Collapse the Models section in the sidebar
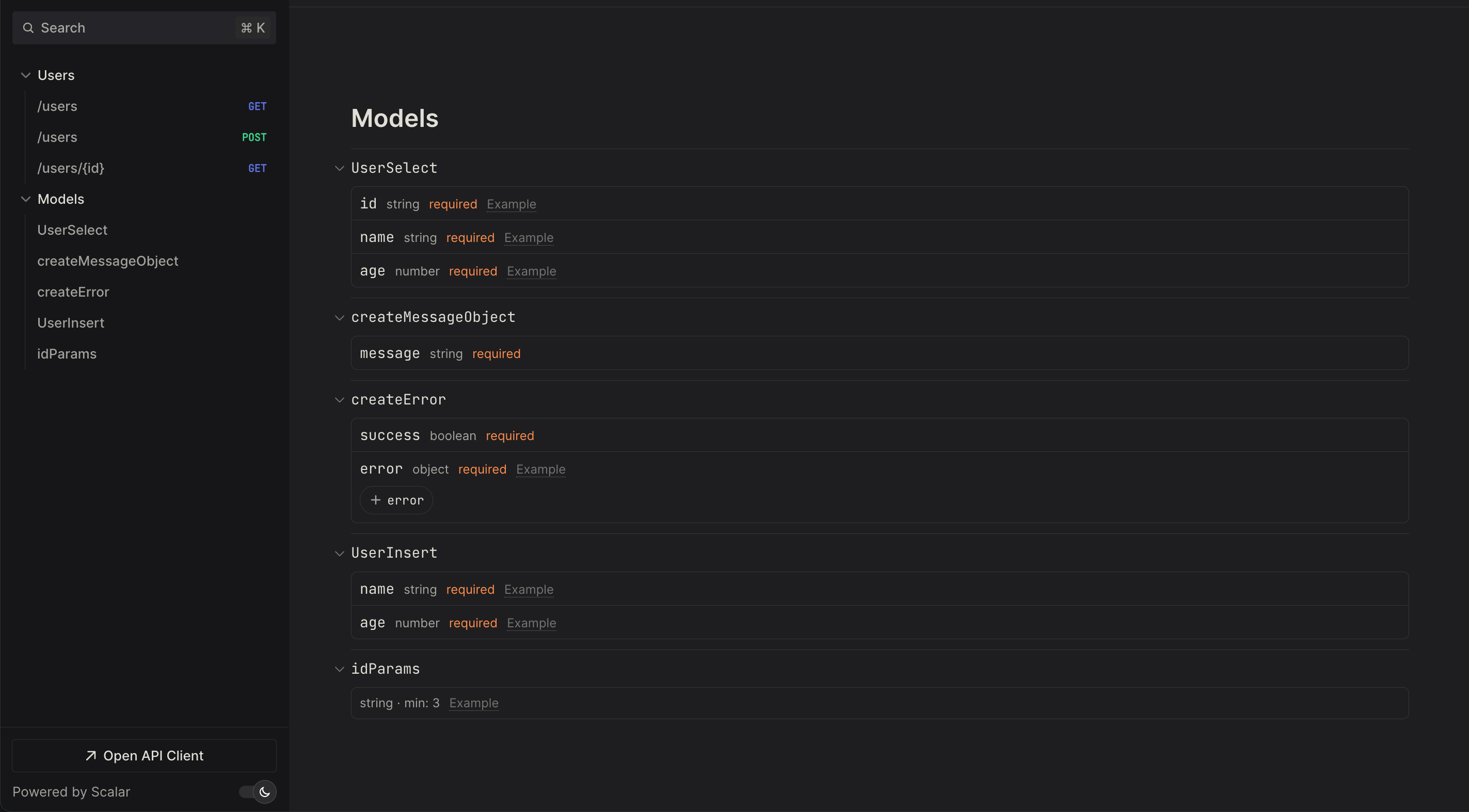This screenshot has width=1469, height=812. click(x=25, y=199)
